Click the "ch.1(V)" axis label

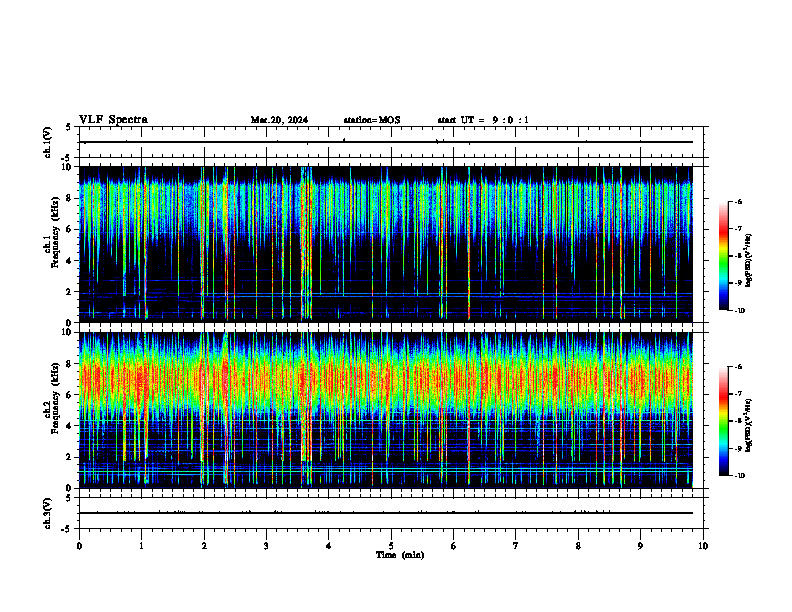(x=48, y=142)
